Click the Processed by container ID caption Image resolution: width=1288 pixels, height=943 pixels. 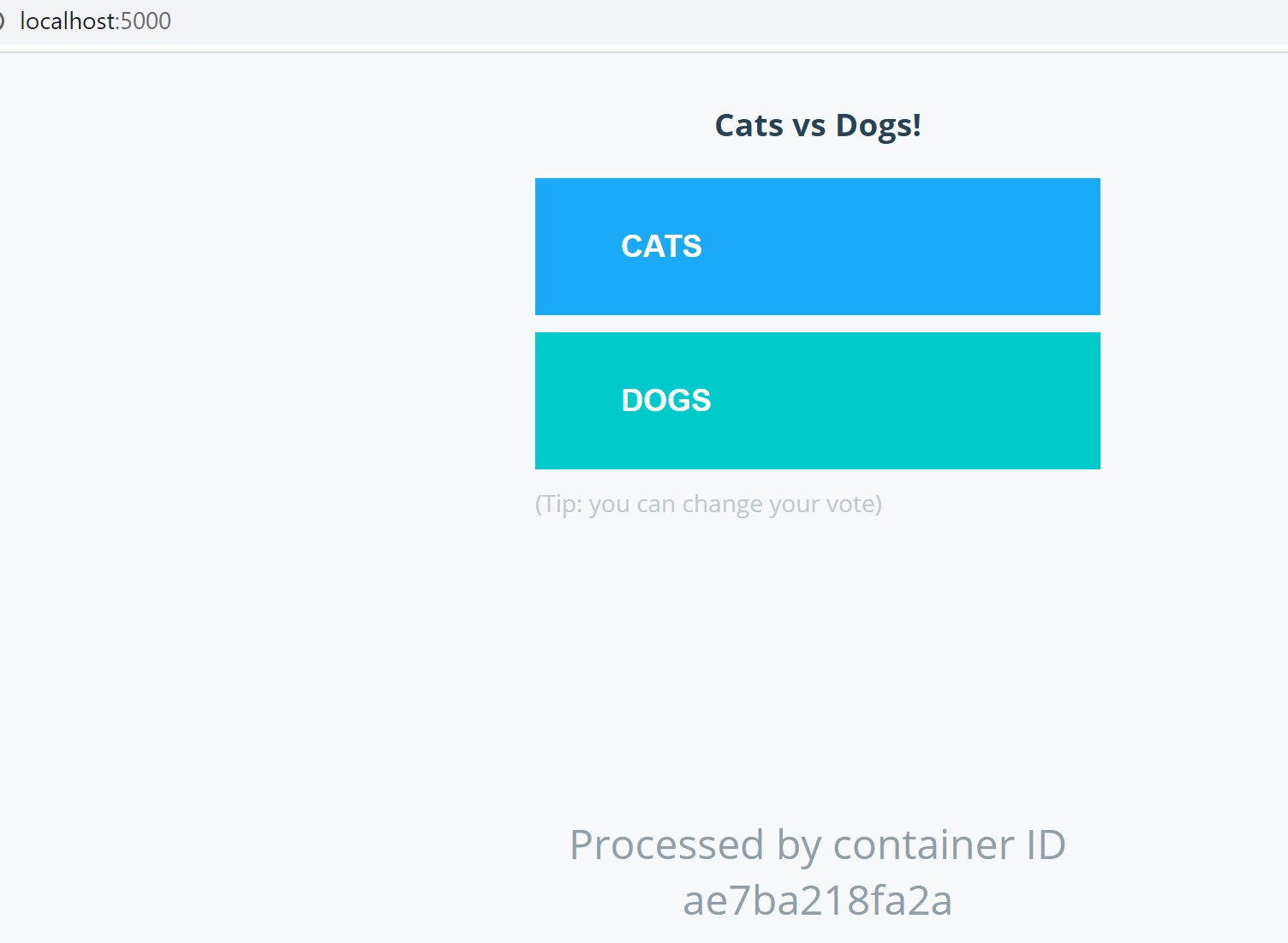817,845
